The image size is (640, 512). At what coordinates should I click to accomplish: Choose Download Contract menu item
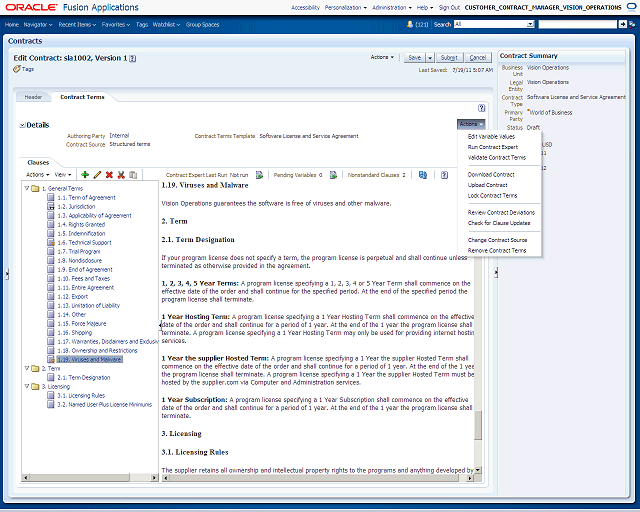coord(491,174)
